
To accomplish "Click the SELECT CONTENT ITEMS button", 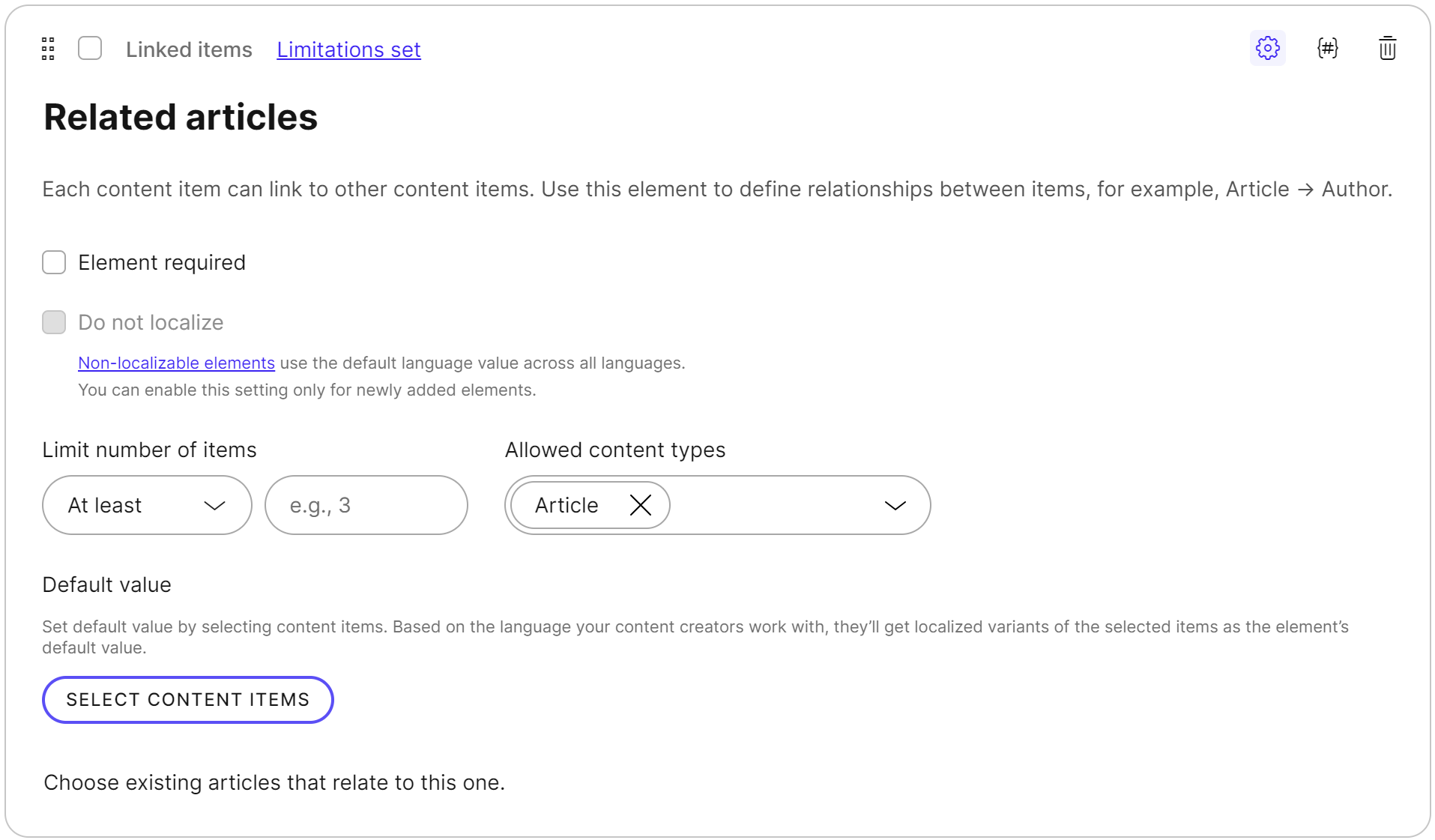I will tap(187, 699).
